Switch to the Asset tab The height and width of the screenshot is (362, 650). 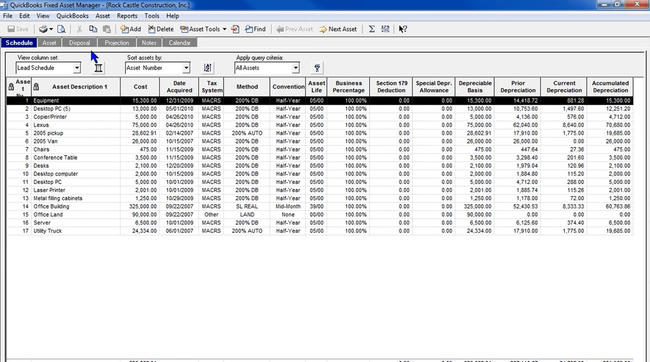coord(49,43)
